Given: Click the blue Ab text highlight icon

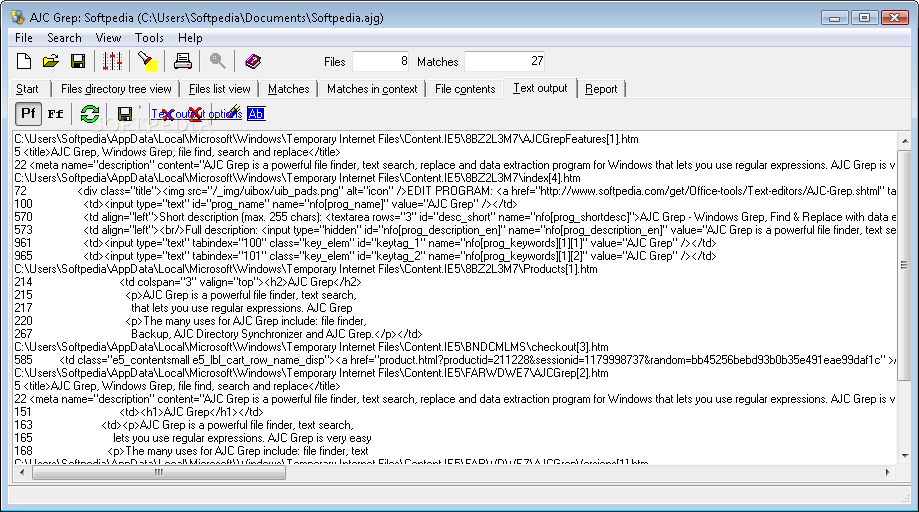Looking at the screenshot, I should point(256,114).
